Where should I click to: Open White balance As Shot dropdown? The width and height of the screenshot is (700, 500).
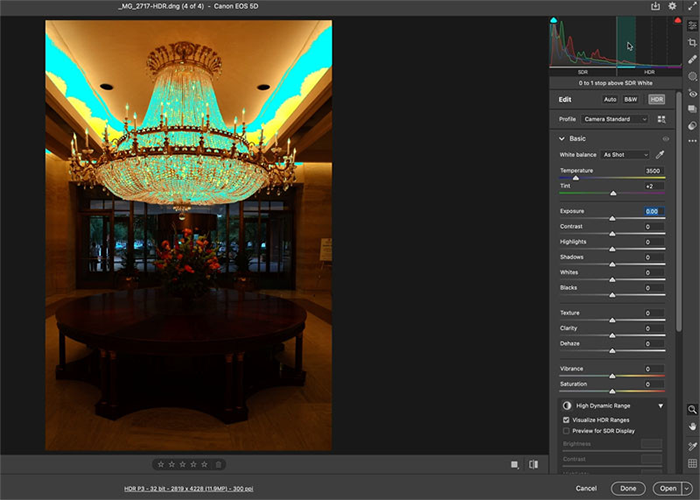coord(625,155)
